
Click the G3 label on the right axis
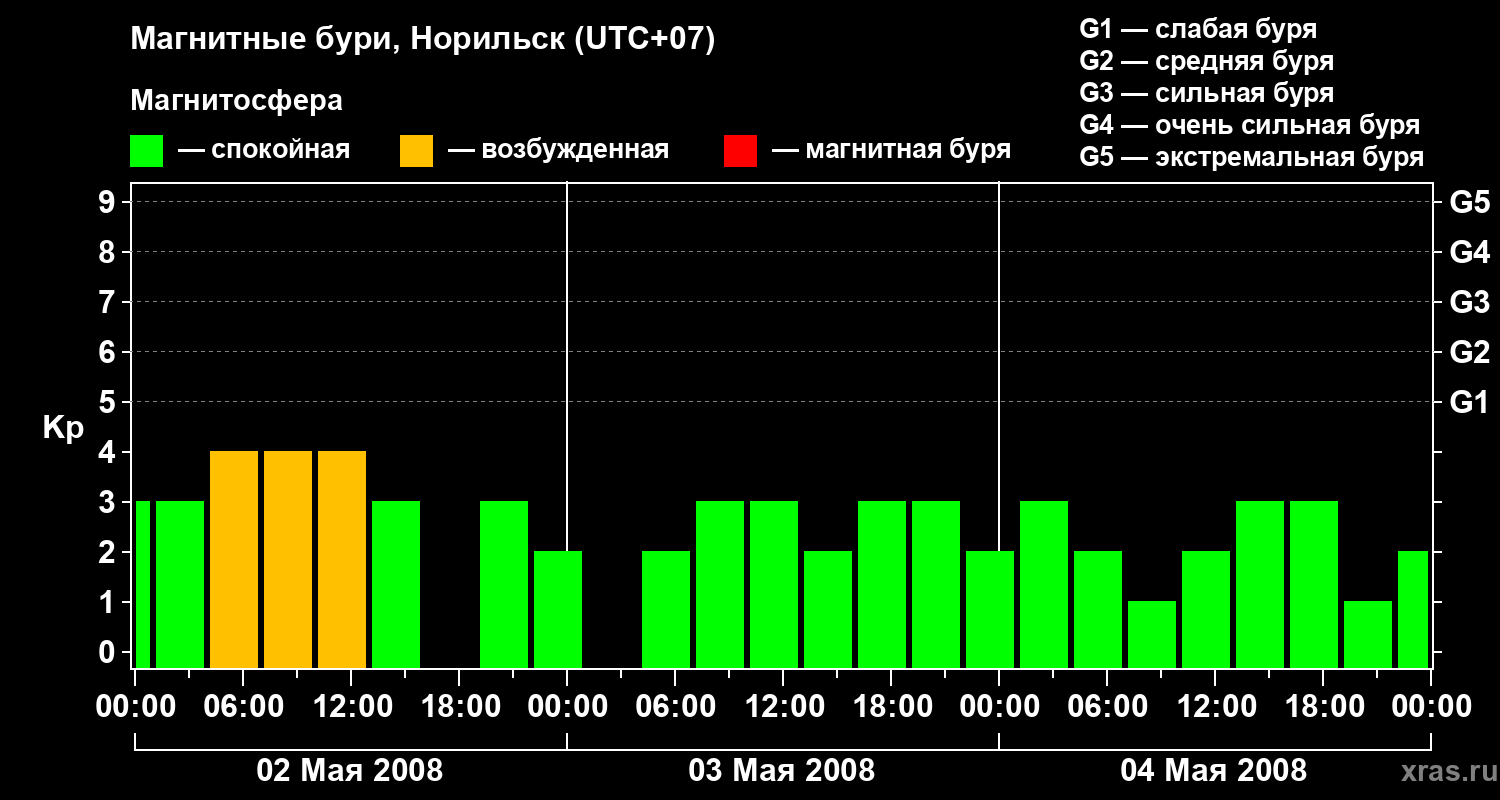(x=1469, y=302)
